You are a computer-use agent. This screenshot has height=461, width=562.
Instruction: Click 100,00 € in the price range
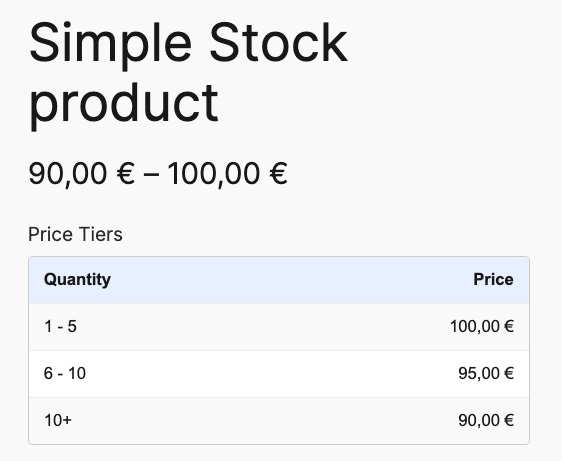(x=228, y=174)
